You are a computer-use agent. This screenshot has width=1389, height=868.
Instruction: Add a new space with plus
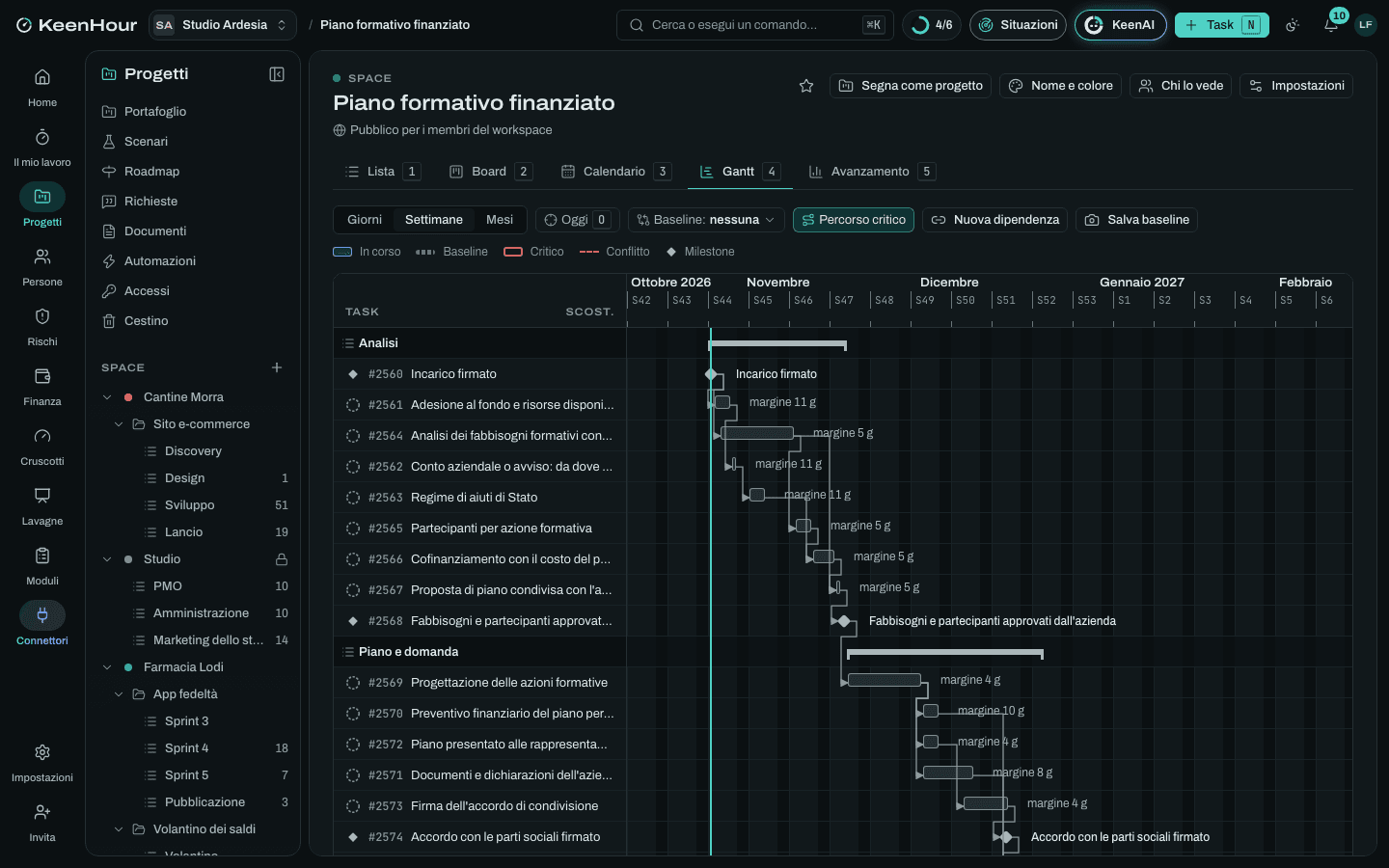pyautogui.click(x=277, y=367)
